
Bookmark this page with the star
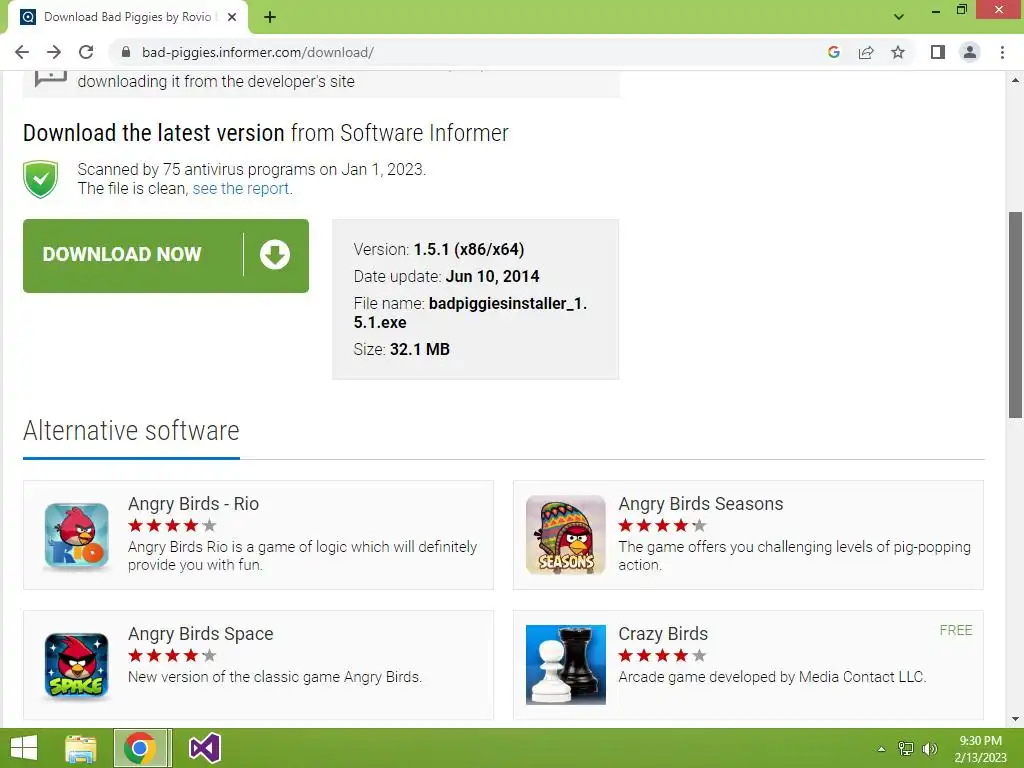tap(898, 52)
